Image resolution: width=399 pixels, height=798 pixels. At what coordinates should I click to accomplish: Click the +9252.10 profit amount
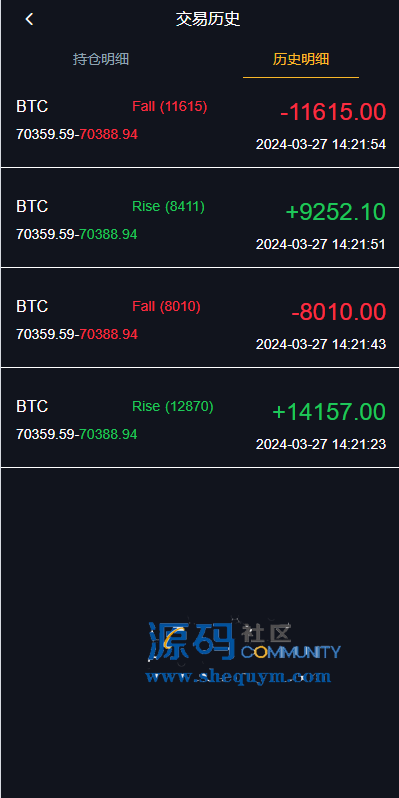pyautogui.click(x=335, y=212)
